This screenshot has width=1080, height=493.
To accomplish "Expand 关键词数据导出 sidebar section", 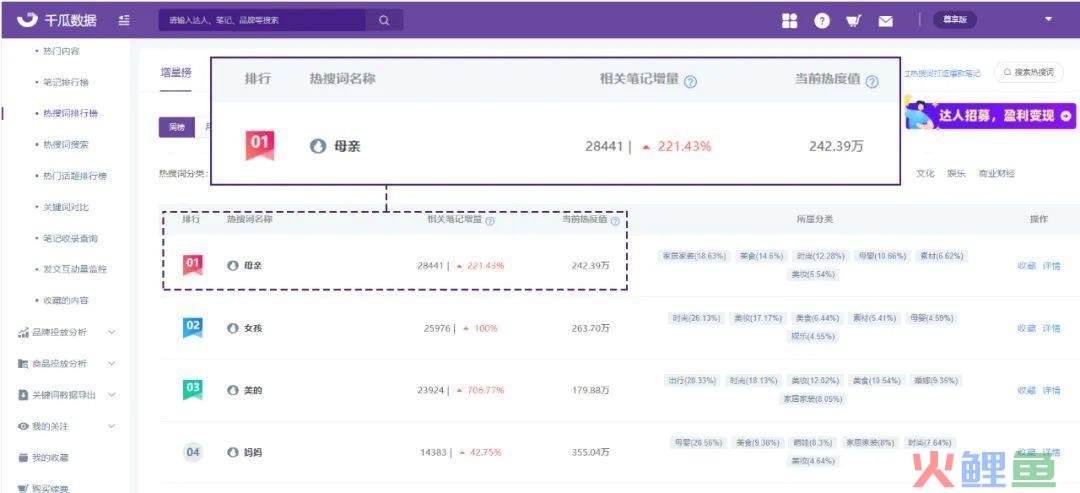I will pyautogui.click(x=112, y=395).
